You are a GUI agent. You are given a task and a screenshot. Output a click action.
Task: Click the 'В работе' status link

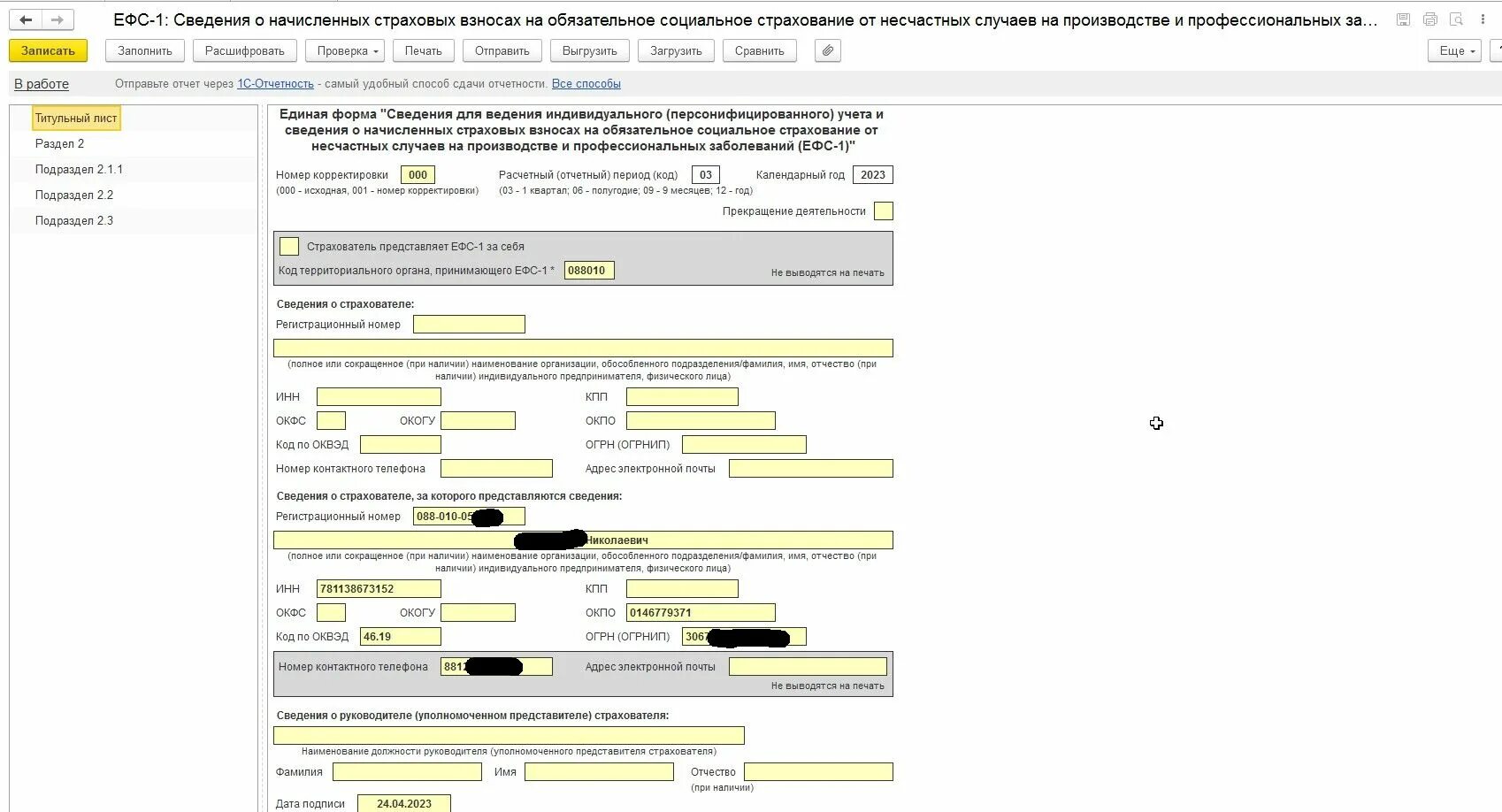pos(42,84)
